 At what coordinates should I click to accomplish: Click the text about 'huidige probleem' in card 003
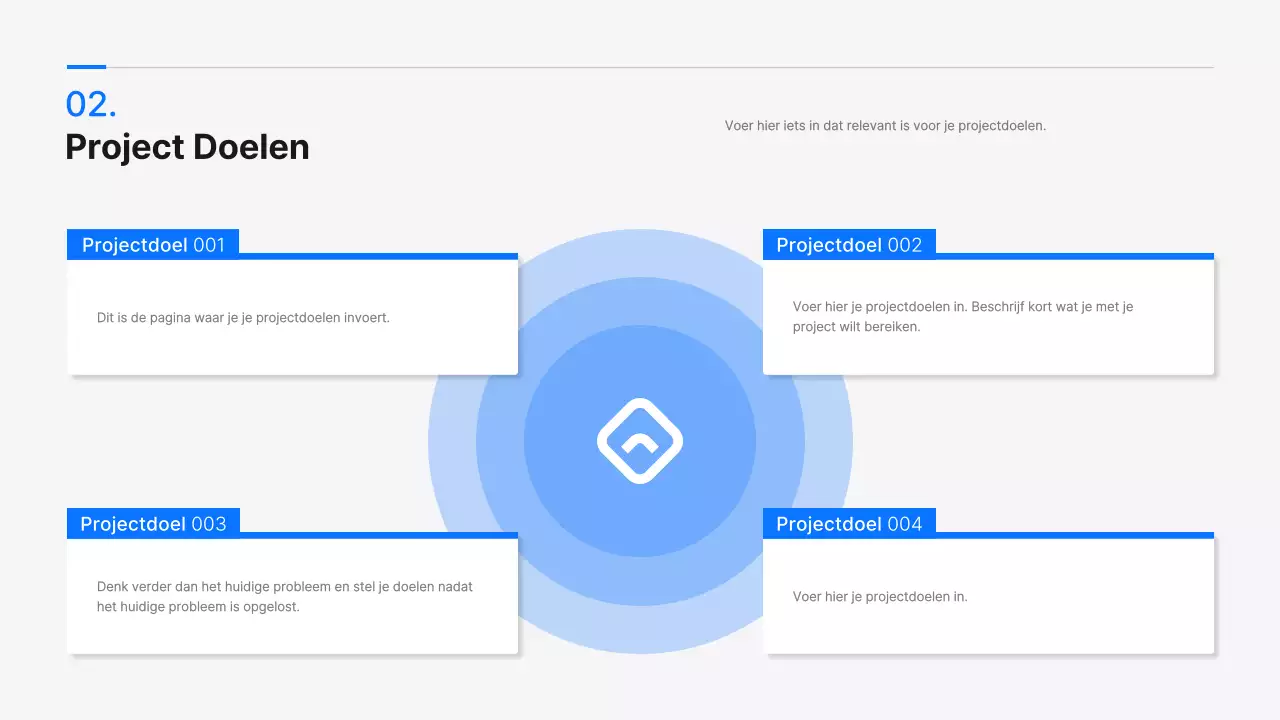284,596
